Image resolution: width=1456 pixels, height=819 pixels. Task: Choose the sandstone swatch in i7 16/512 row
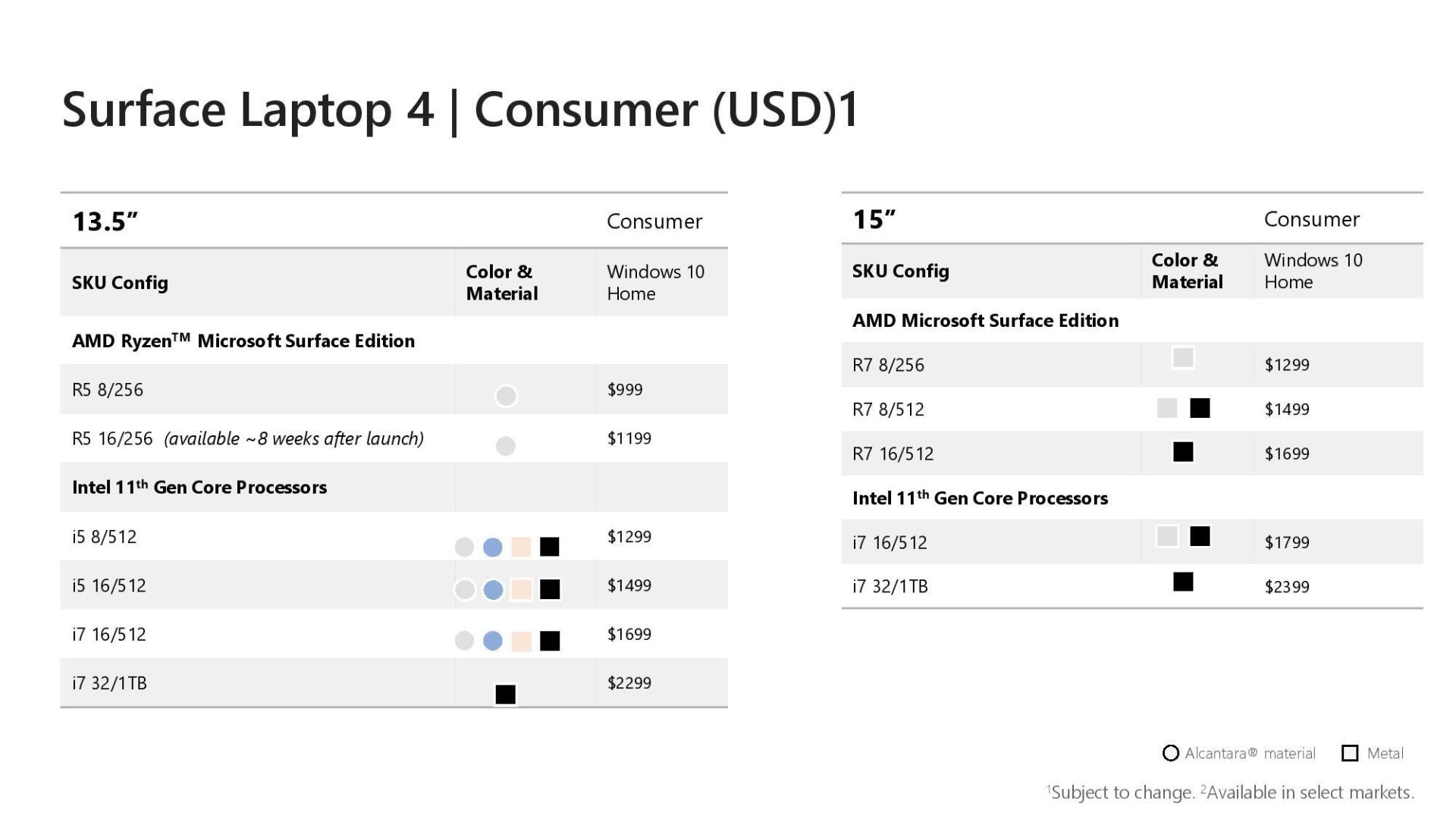(x=521, y=642)
